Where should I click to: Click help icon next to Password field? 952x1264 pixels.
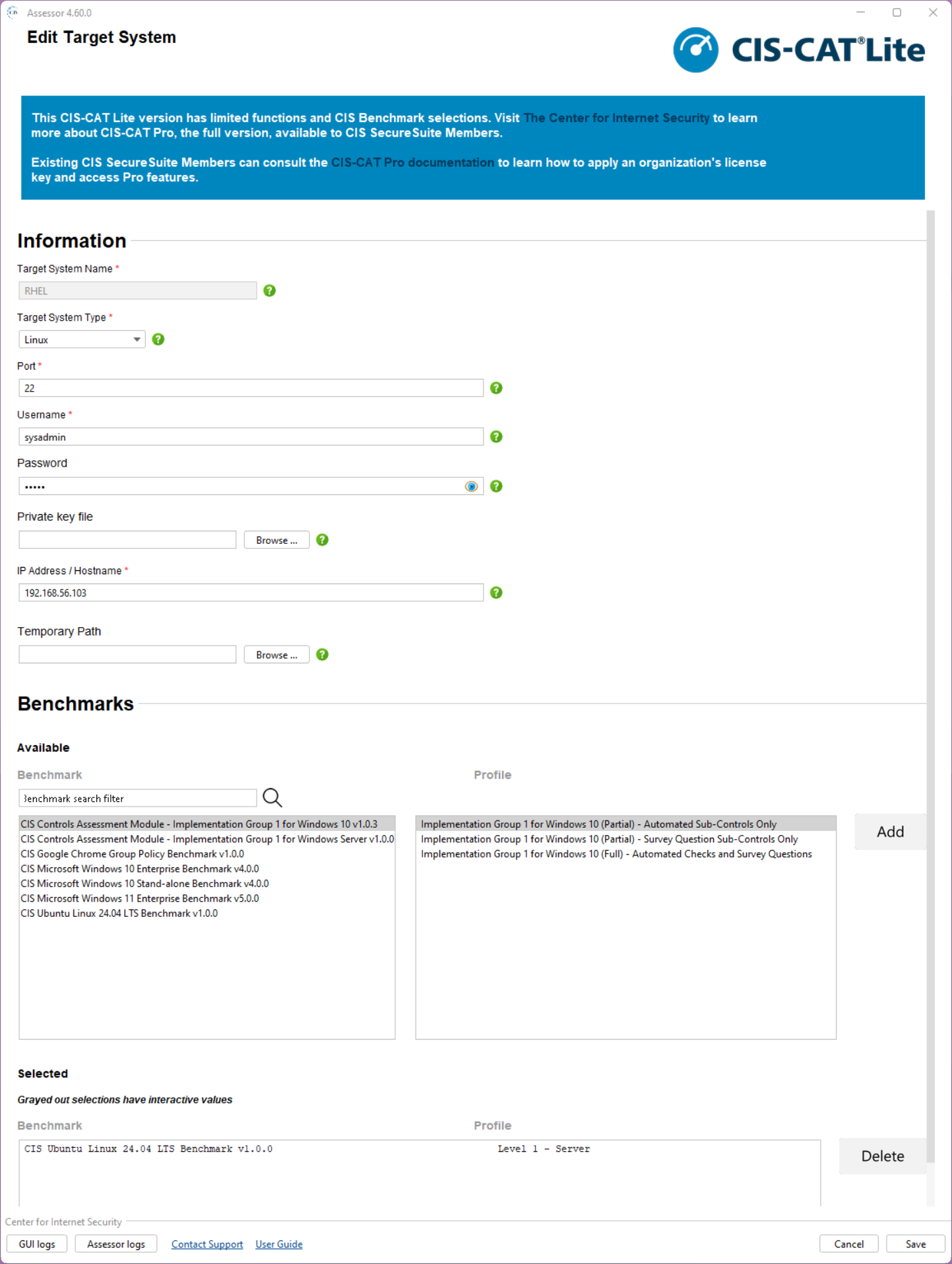[497, 486]
